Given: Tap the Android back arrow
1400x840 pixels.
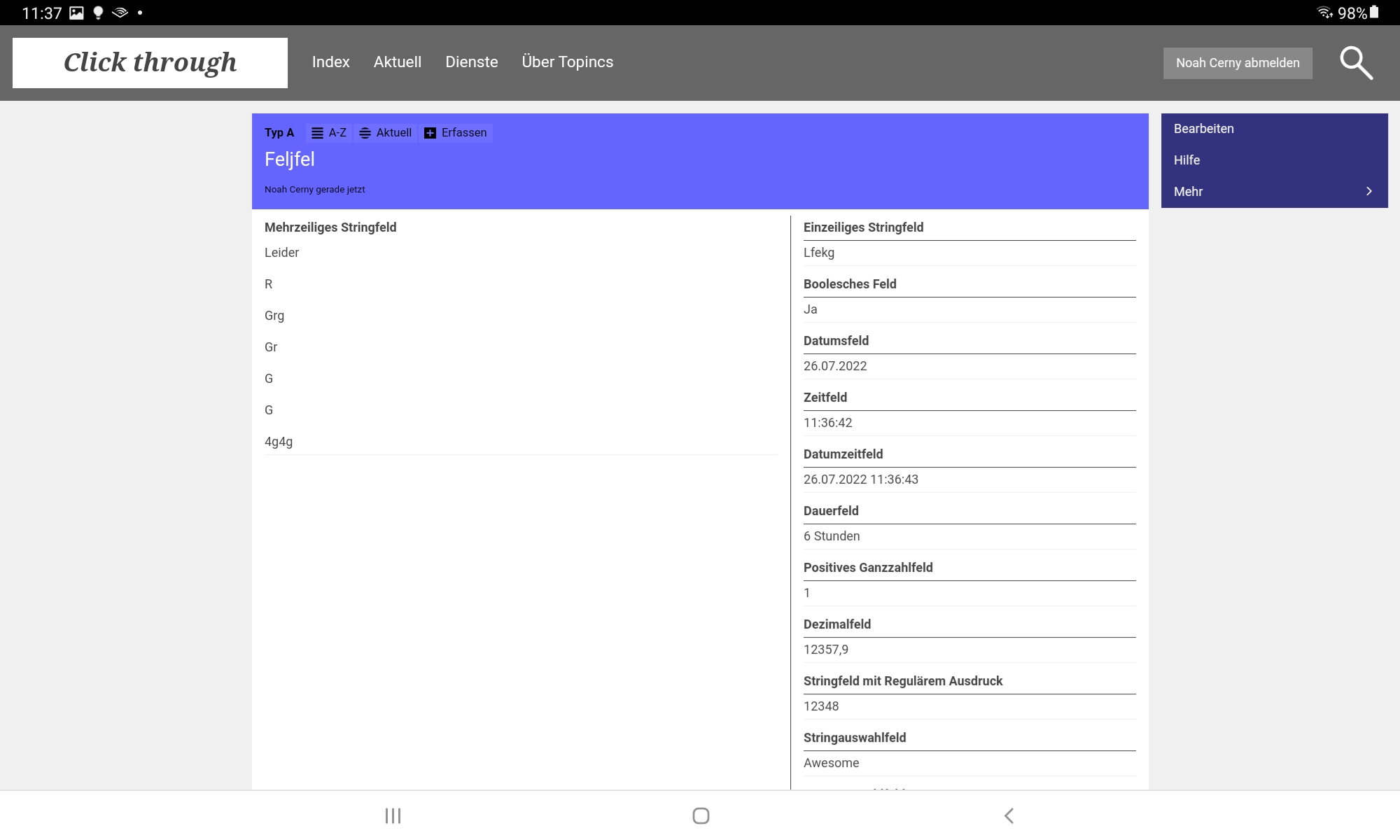Looking at the screenshot, I should 1009,815.
